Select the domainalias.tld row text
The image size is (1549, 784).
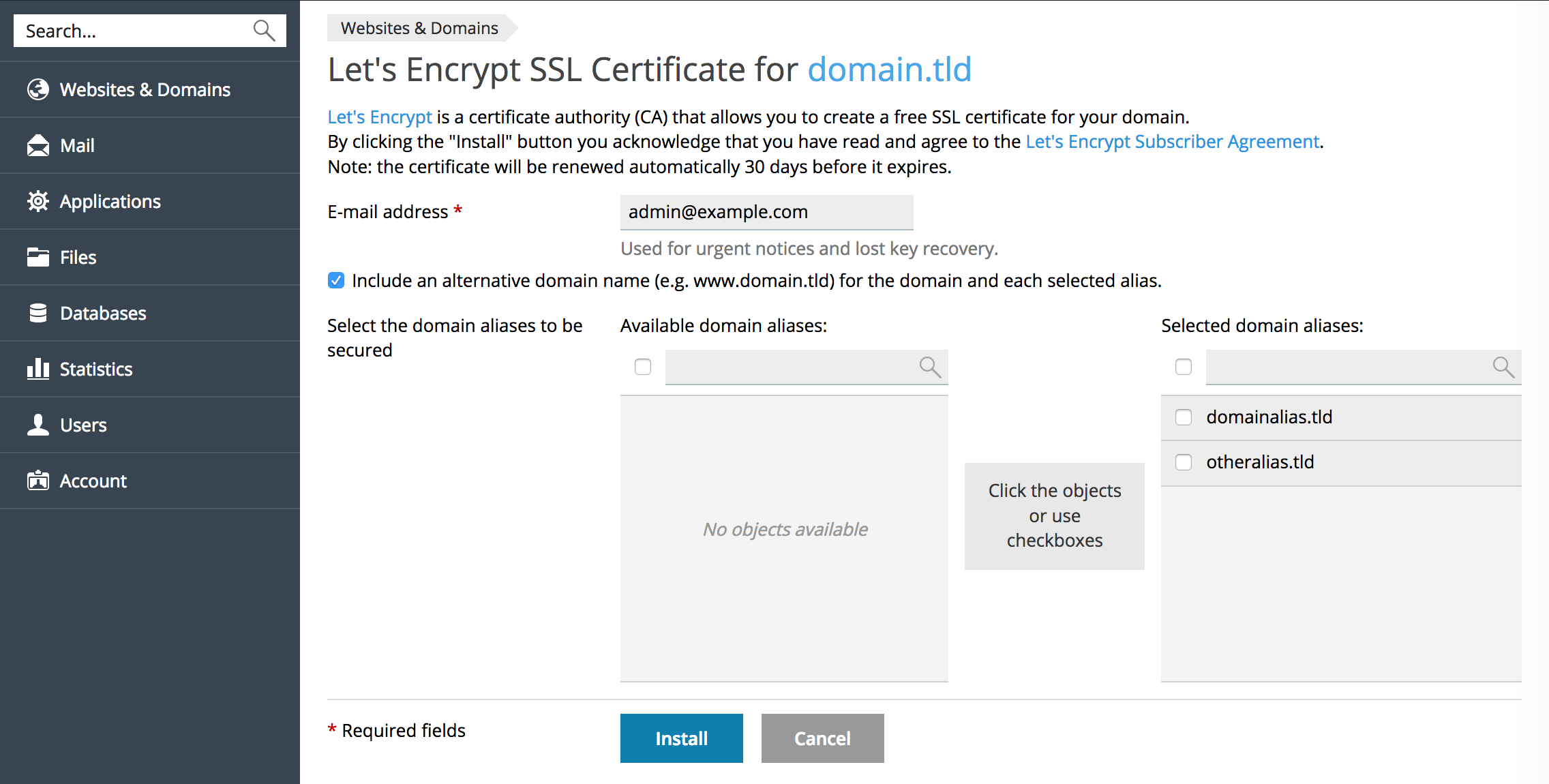1269,417
